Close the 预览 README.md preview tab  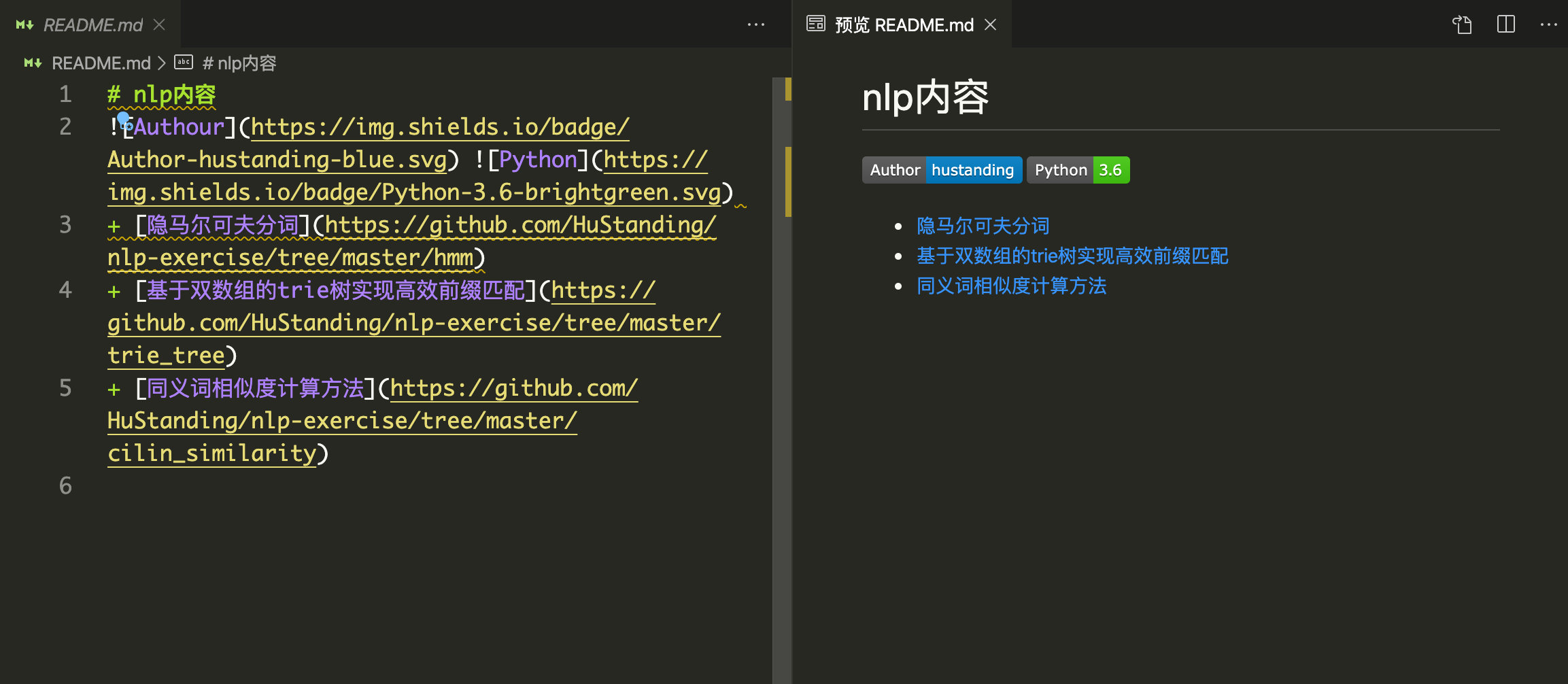(991, 25)
